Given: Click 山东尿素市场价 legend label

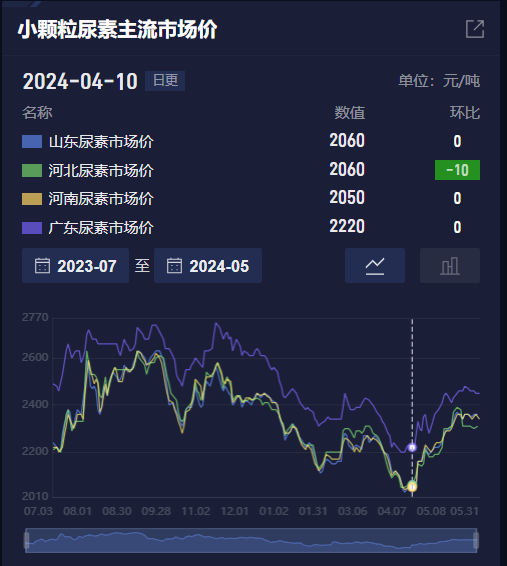Looking at the screenshot, I should [101, 142].
